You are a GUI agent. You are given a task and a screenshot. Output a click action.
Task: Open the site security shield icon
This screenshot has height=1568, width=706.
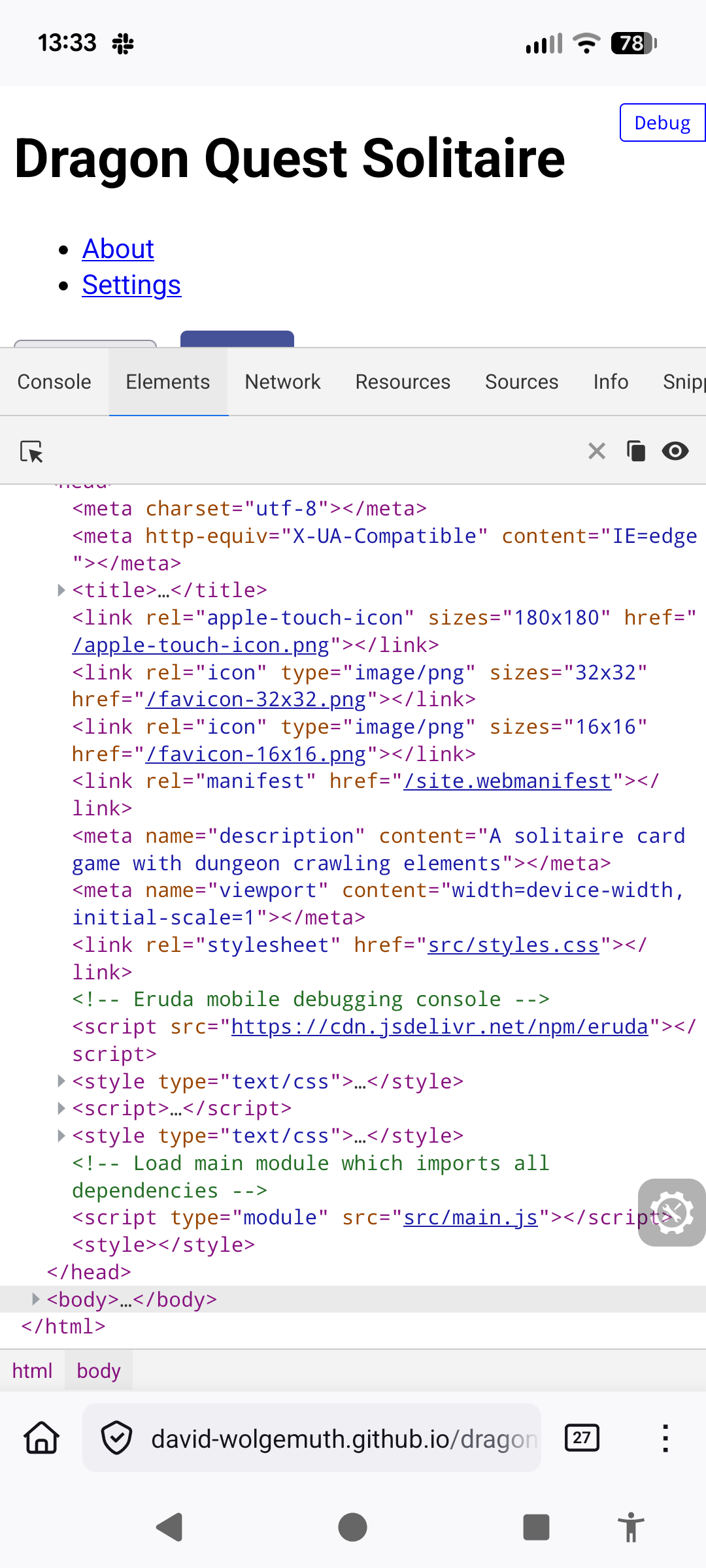pos(117,1438)
